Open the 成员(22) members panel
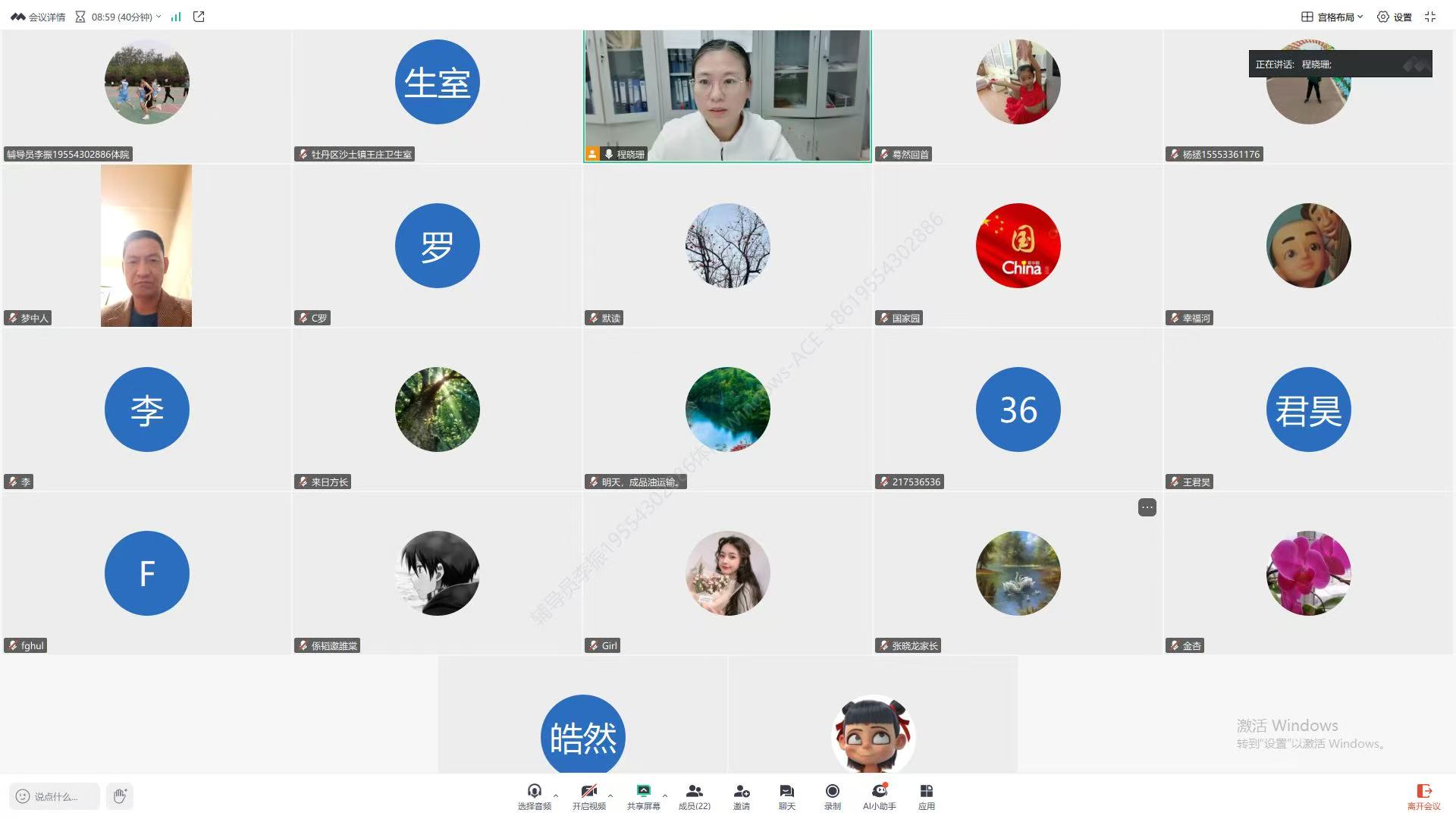 point(694,796)
